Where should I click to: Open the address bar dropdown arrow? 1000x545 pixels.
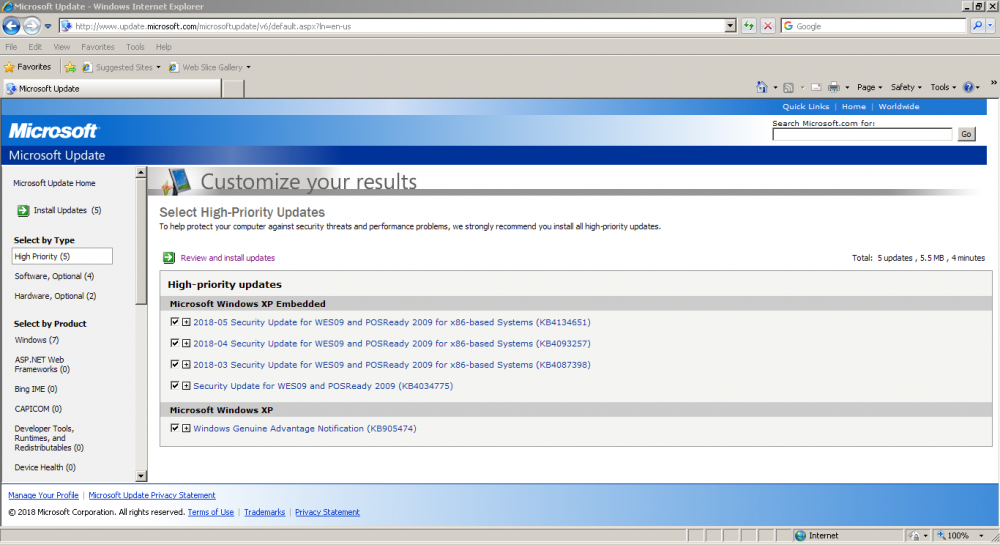730,26
